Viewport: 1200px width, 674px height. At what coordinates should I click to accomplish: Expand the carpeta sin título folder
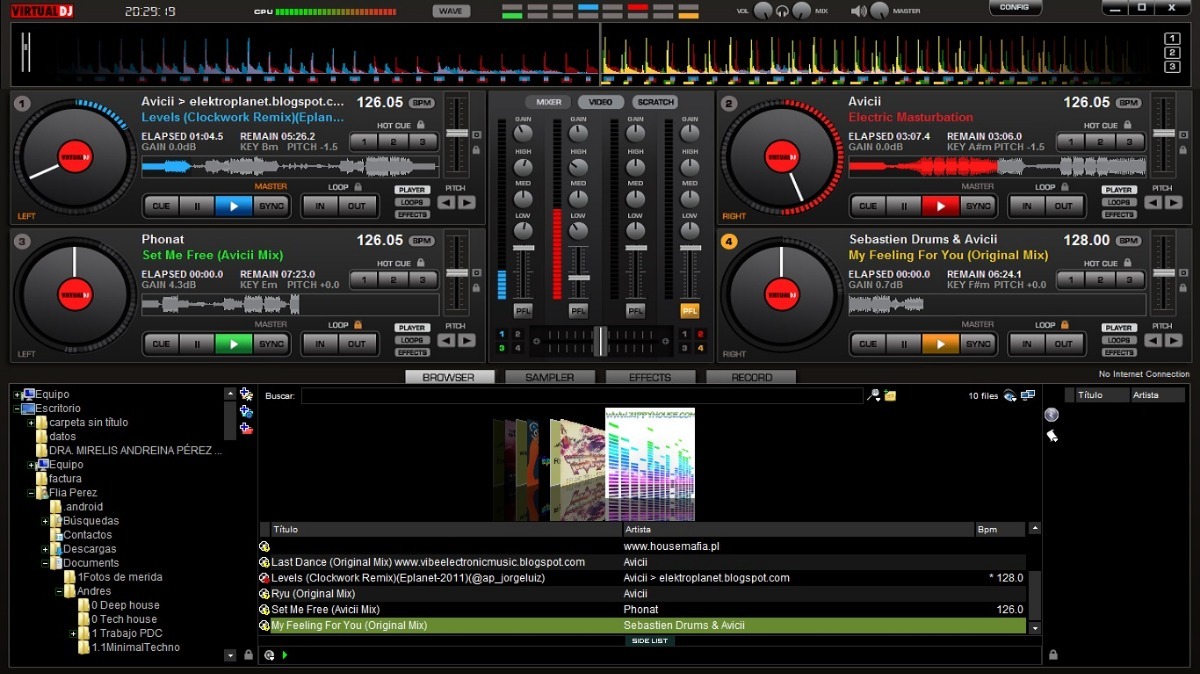tap(31, 423)
